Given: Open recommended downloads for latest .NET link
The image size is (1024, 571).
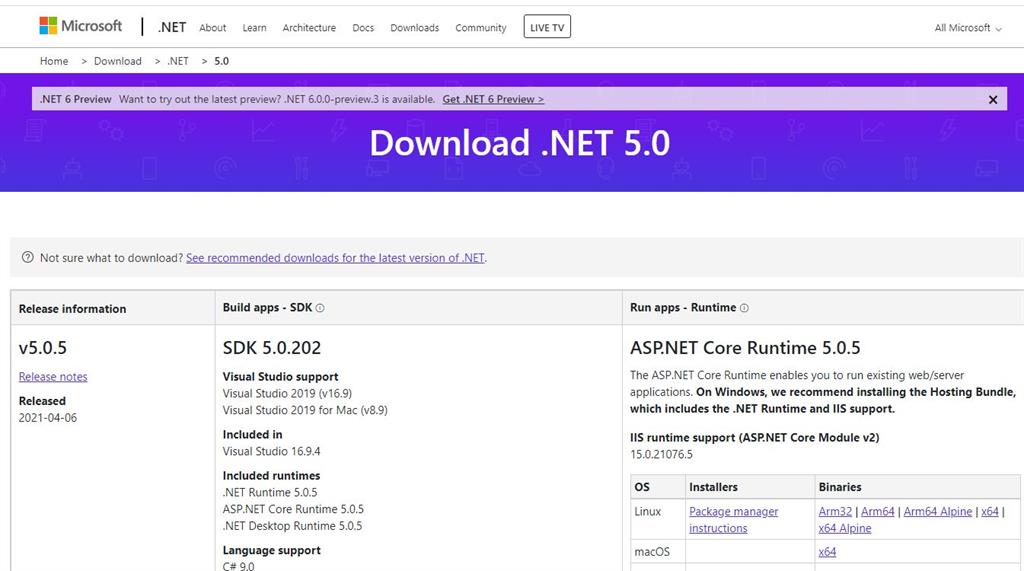Looking at the screenshot, I should pyautogui.click(x=335, y=258).
